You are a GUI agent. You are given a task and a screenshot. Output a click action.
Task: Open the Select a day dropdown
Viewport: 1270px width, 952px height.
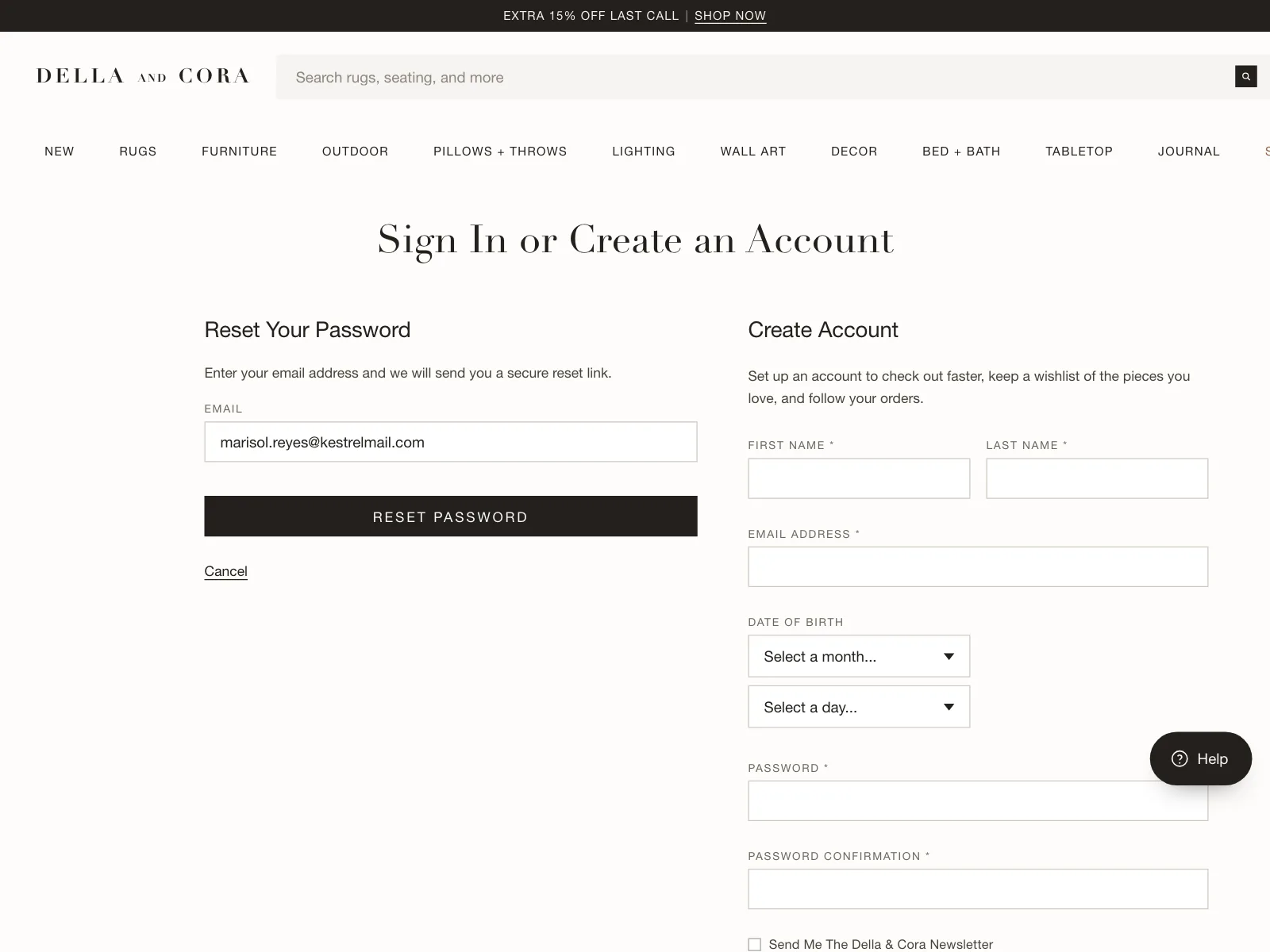pyautogui.click(x=859, y=707)
